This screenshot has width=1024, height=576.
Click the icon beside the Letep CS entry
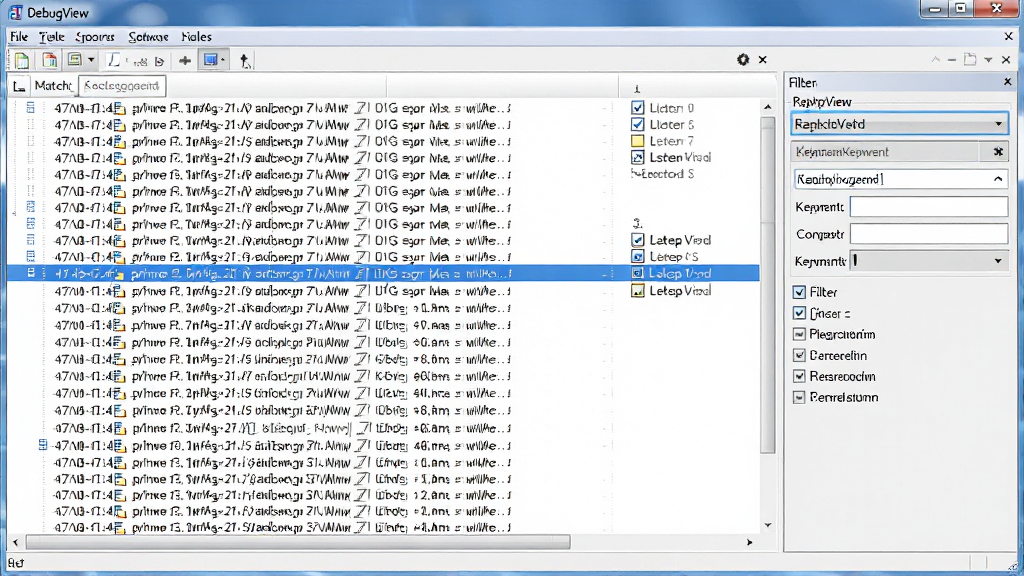coord(637,257)
